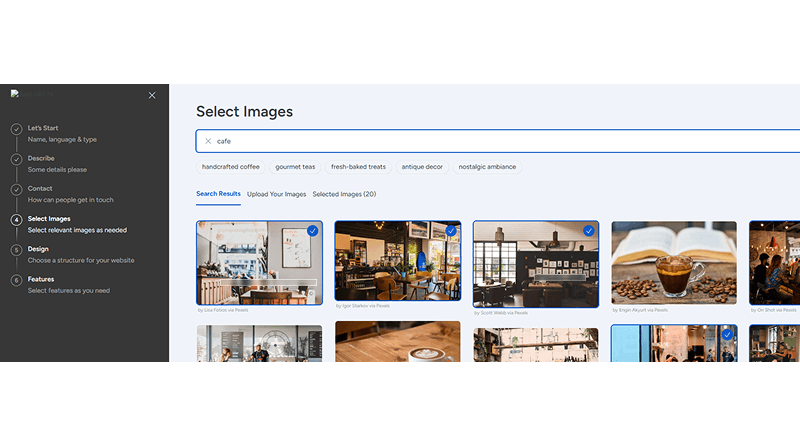Click the Contact step checkmark icon
Screen dimensions: 800x445
click(x=16, y=189)
